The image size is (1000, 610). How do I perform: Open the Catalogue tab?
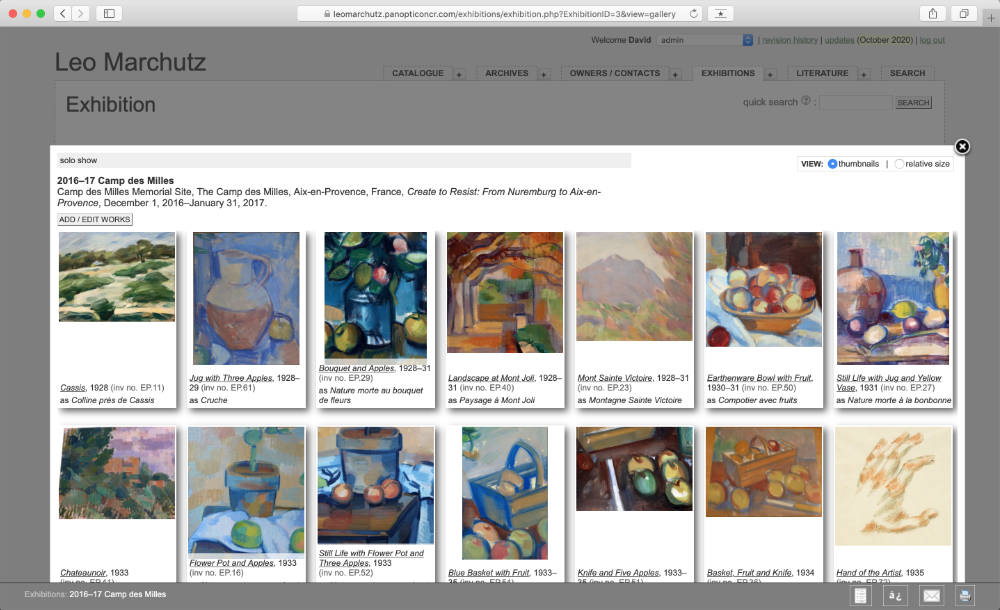pos(418,73)
